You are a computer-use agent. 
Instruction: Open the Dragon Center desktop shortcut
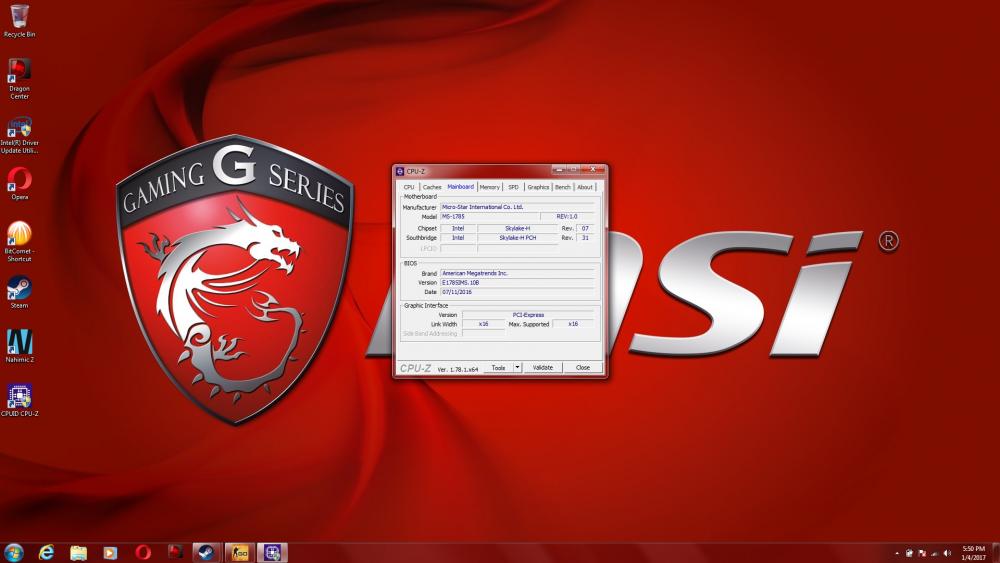click(19, 71)
